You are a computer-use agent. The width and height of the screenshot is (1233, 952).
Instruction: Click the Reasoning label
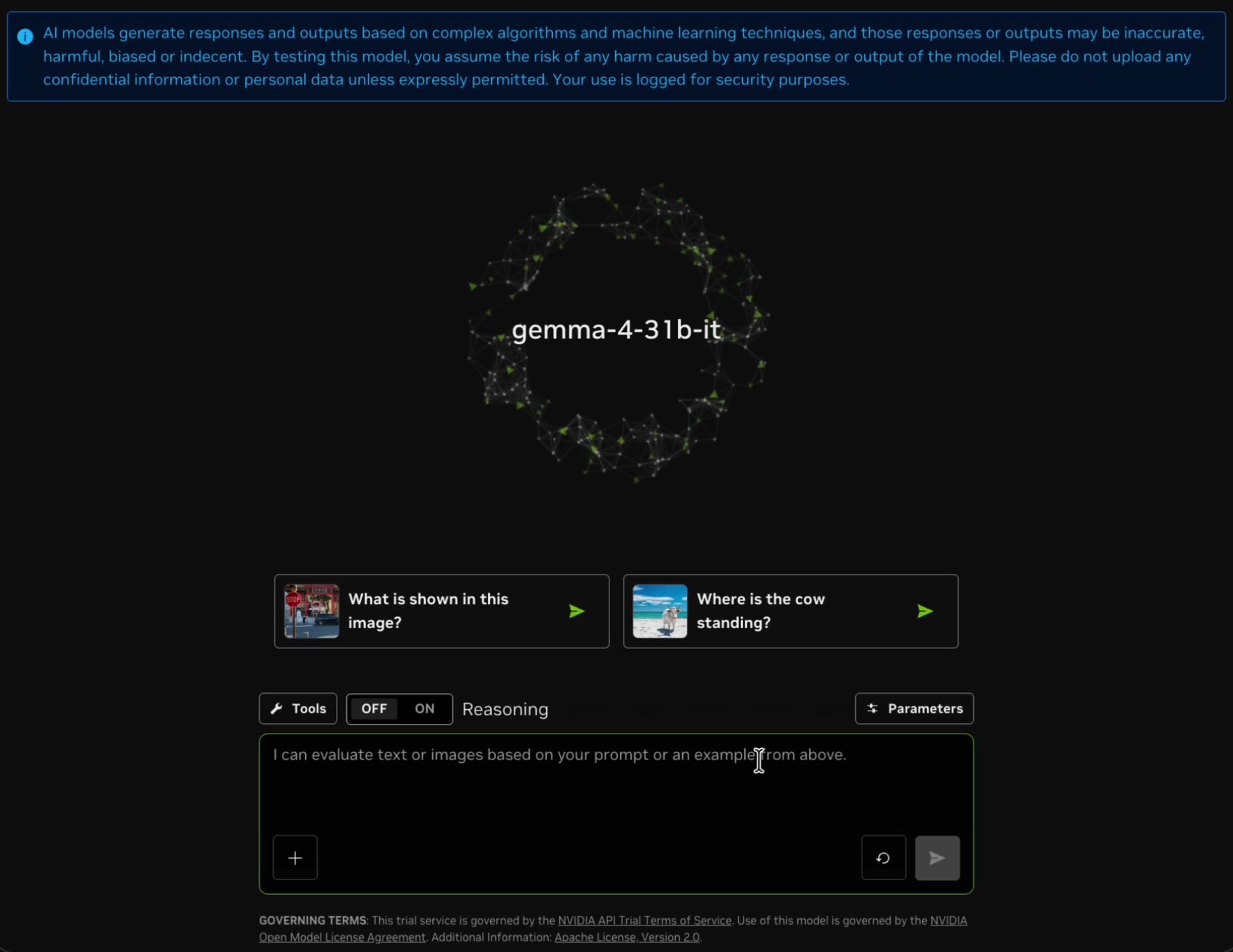(x=505, y=709)
